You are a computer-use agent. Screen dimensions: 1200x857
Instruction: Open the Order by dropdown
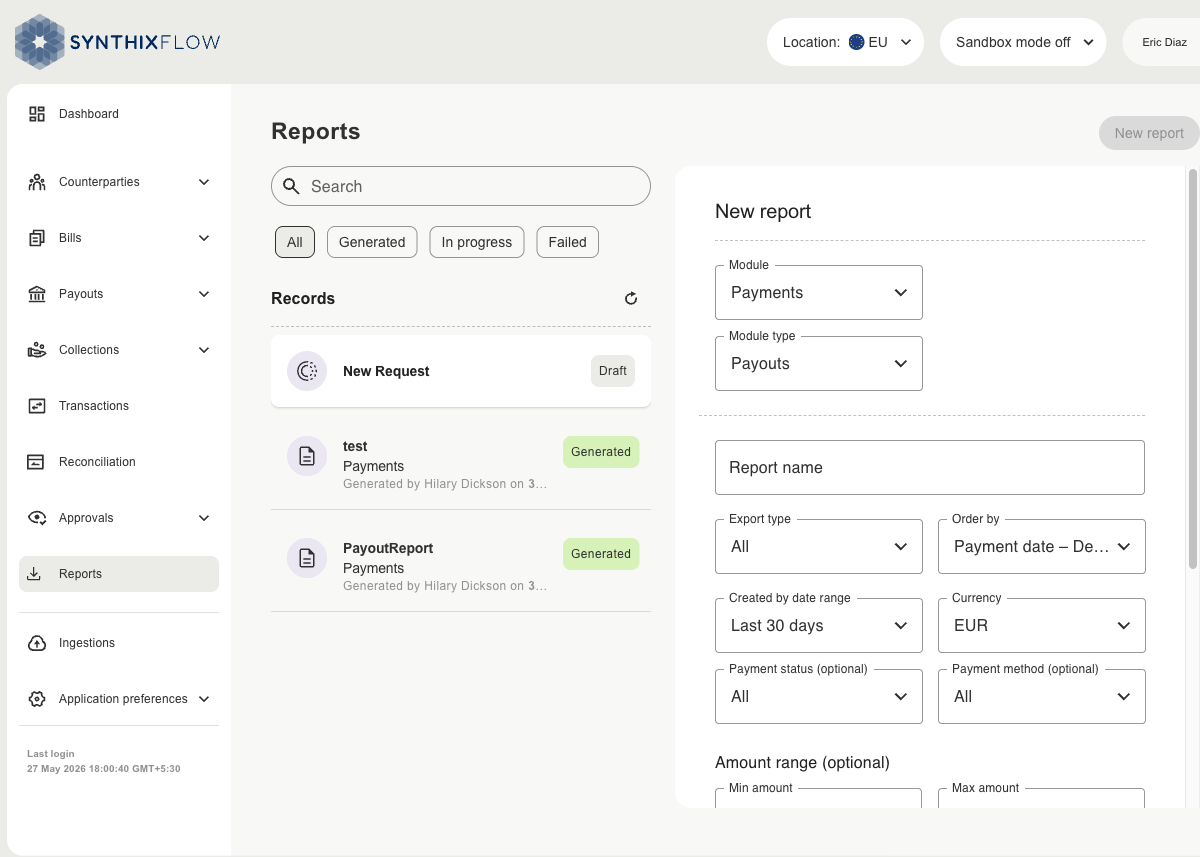(1042, 547)
